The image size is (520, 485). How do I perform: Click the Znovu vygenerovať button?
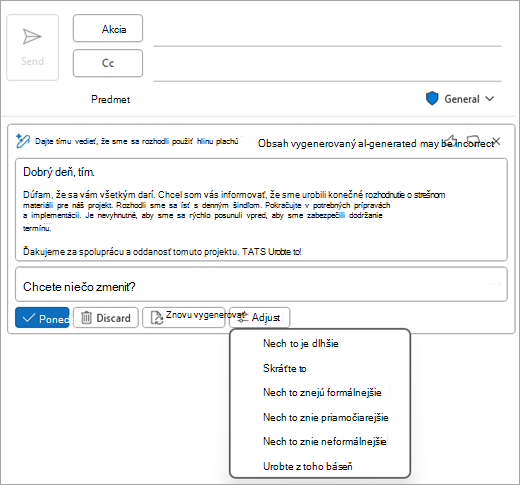coord(184,317)
